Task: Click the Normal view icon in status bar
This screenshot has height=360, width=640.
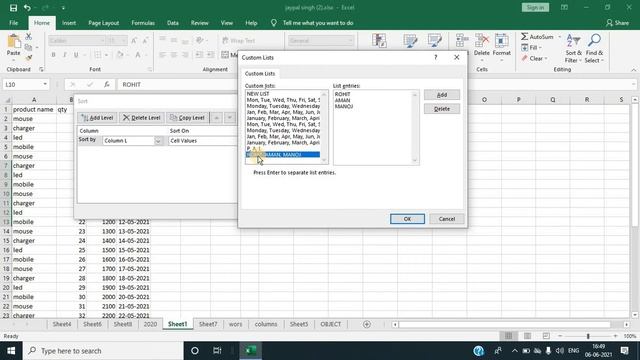Action: click(x=509, y=336)
